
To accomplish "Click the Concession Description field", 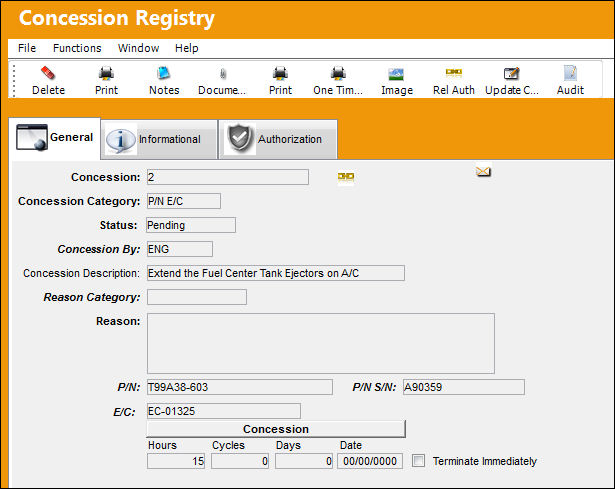I will (276, 273).
